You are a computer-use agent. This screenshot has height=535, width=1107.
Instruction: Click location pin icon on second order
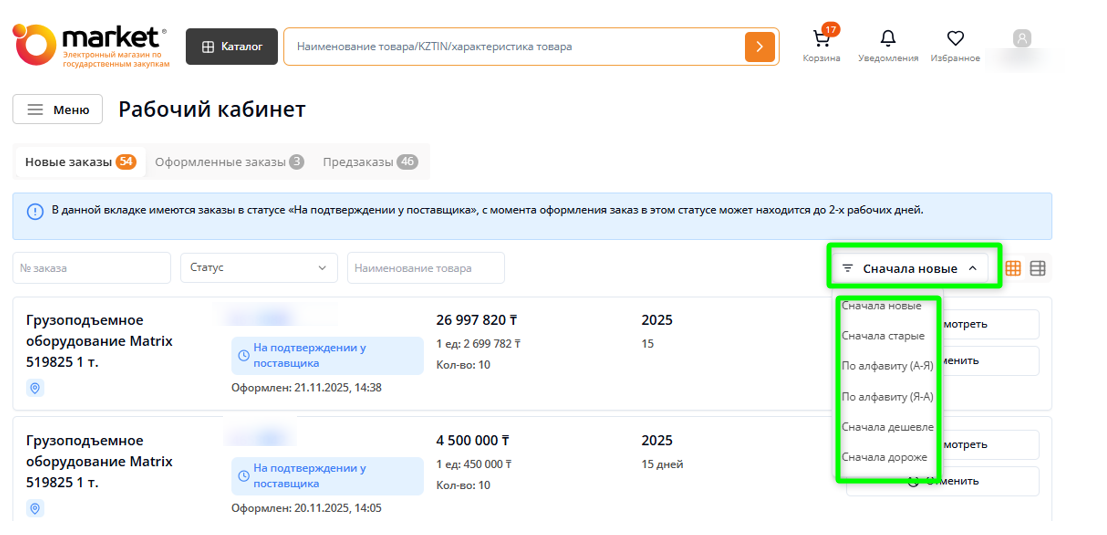tap(35, 508)
